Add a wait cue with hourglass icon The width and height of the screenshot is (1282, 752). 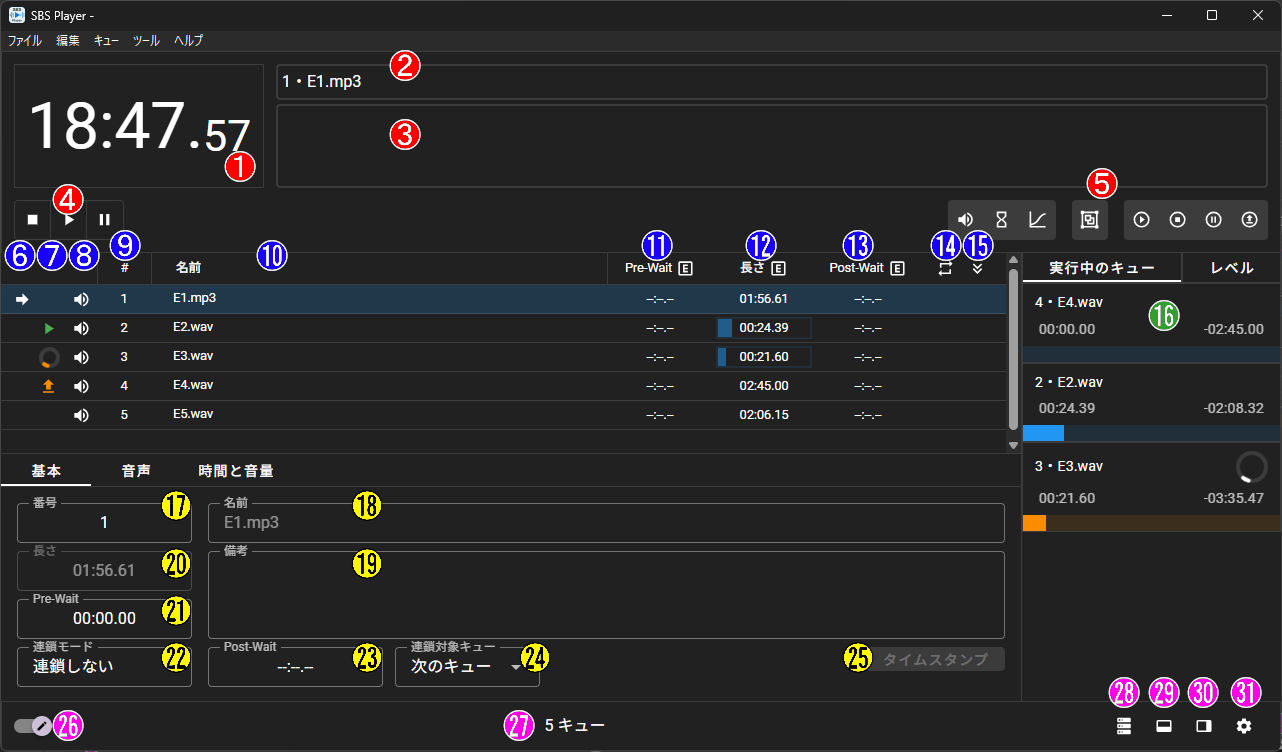[x=1001, y=219]
